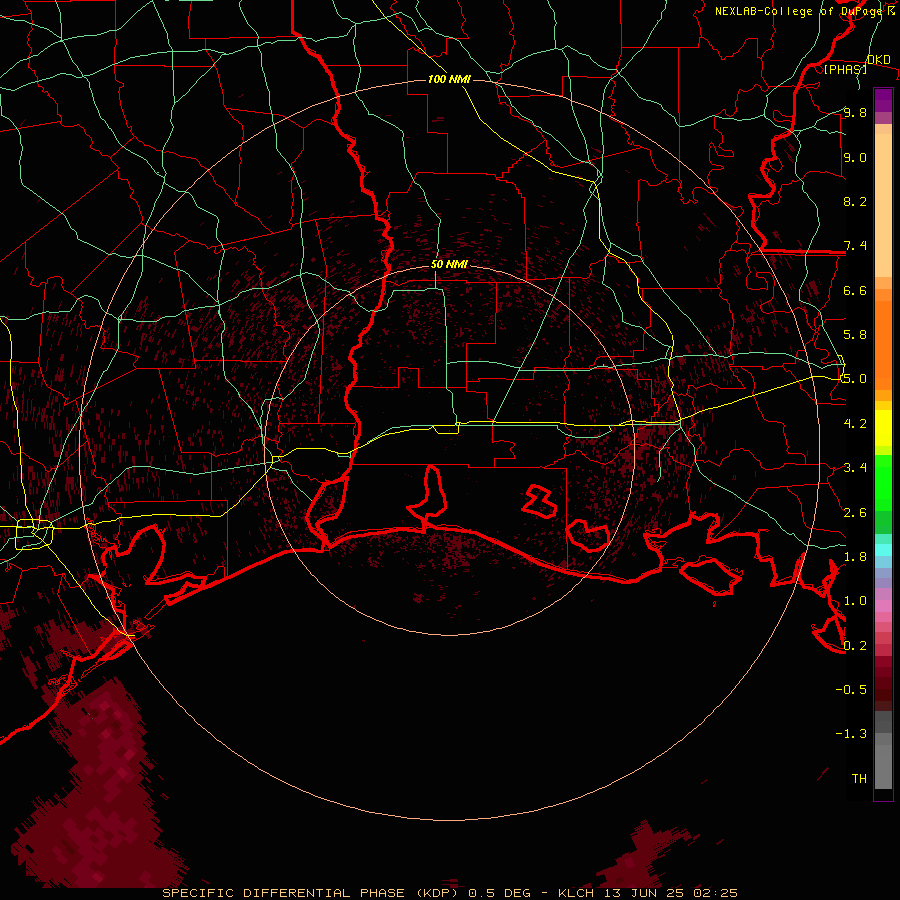Click the 9.0 value on the color scale
Screen dimensions: 900x900
tap(855, 157)
